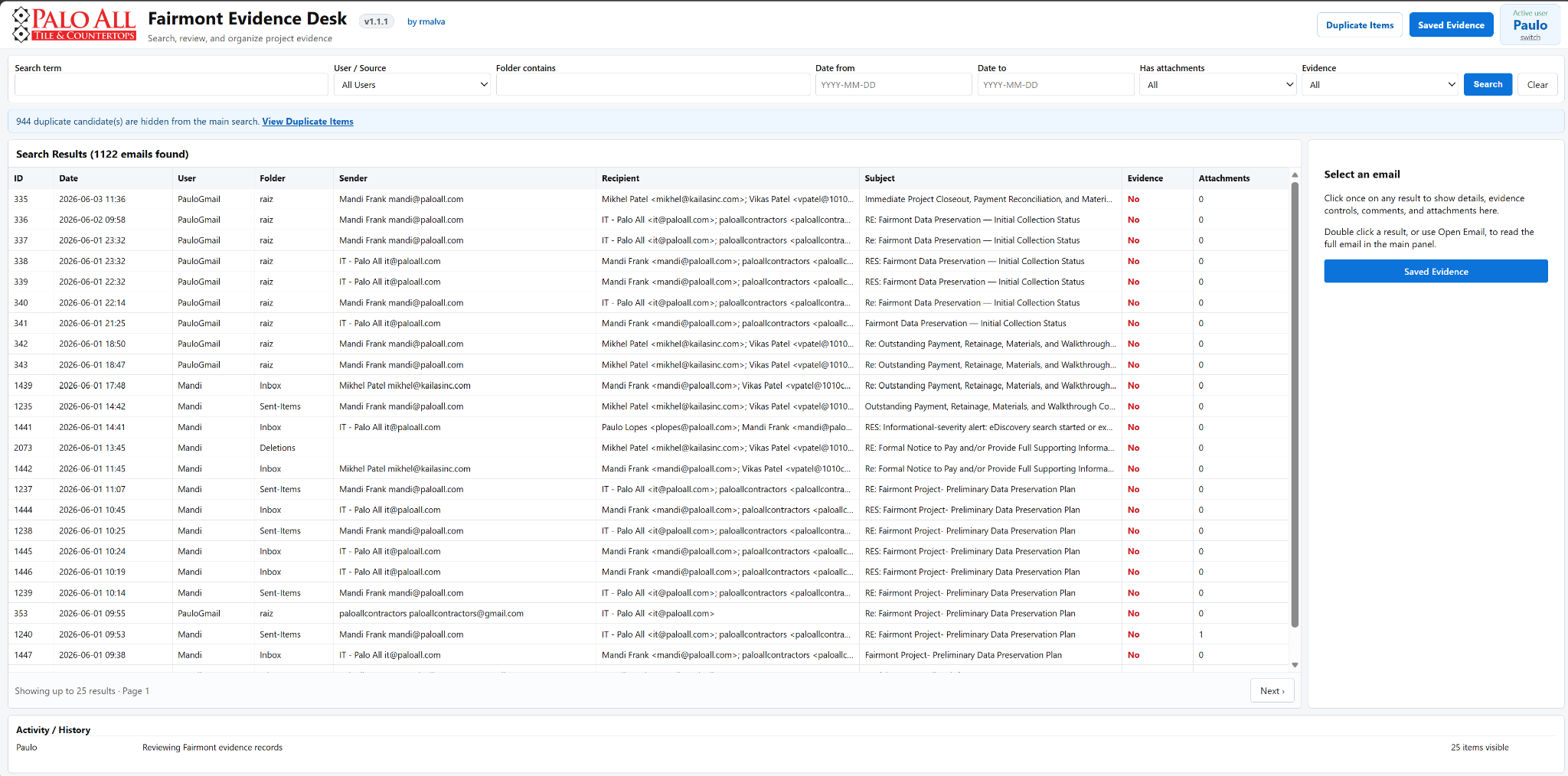Screen dimensions: 1568x776
Task: Open Duplicate Items from header
Action: [1360, 25]
